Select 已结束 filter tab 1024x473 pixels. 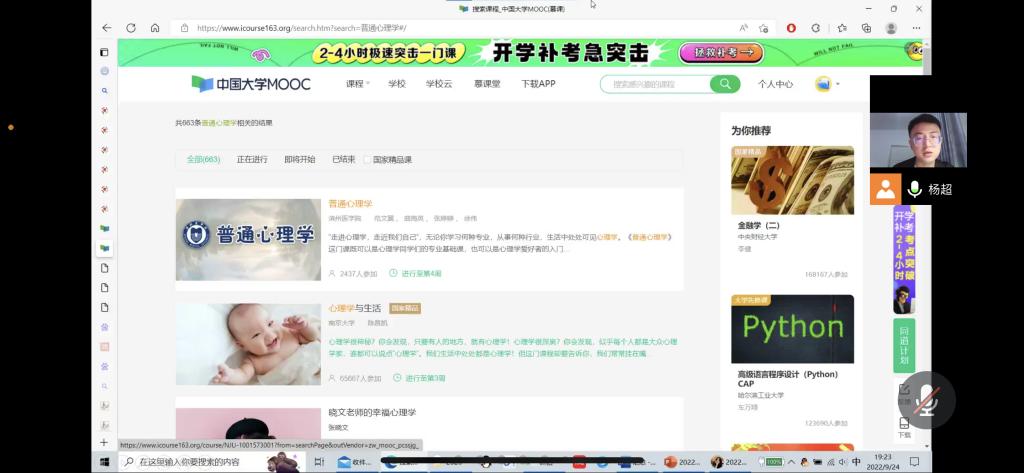click(344, 159)
